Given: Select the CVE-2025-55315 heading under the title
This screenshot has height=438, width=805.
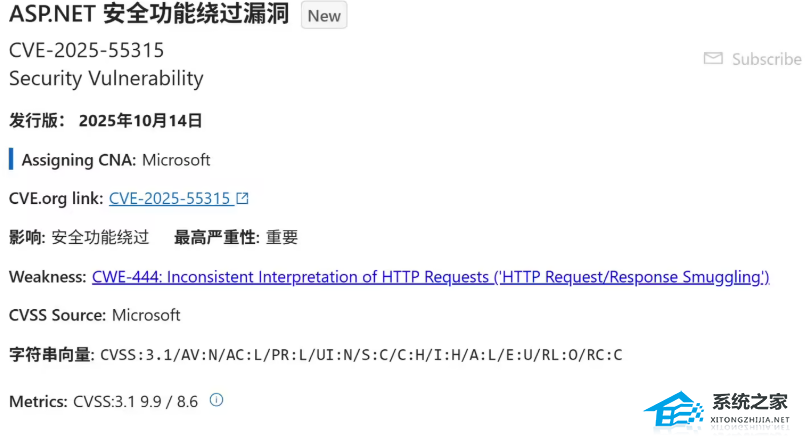Looking at the screenshot, I should tap(87, 50).
